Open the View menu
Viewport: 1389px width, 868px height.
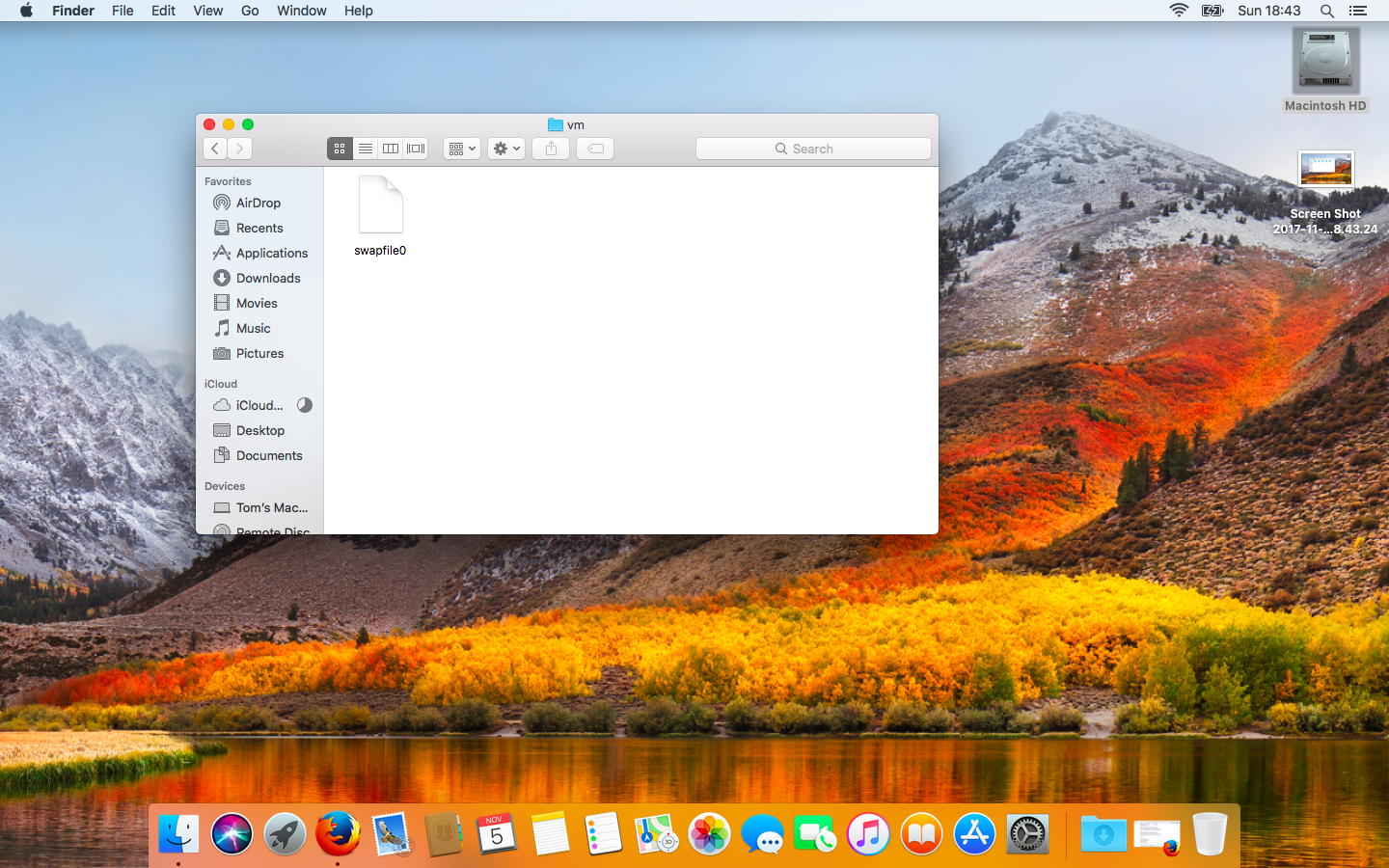click(207, 11)
